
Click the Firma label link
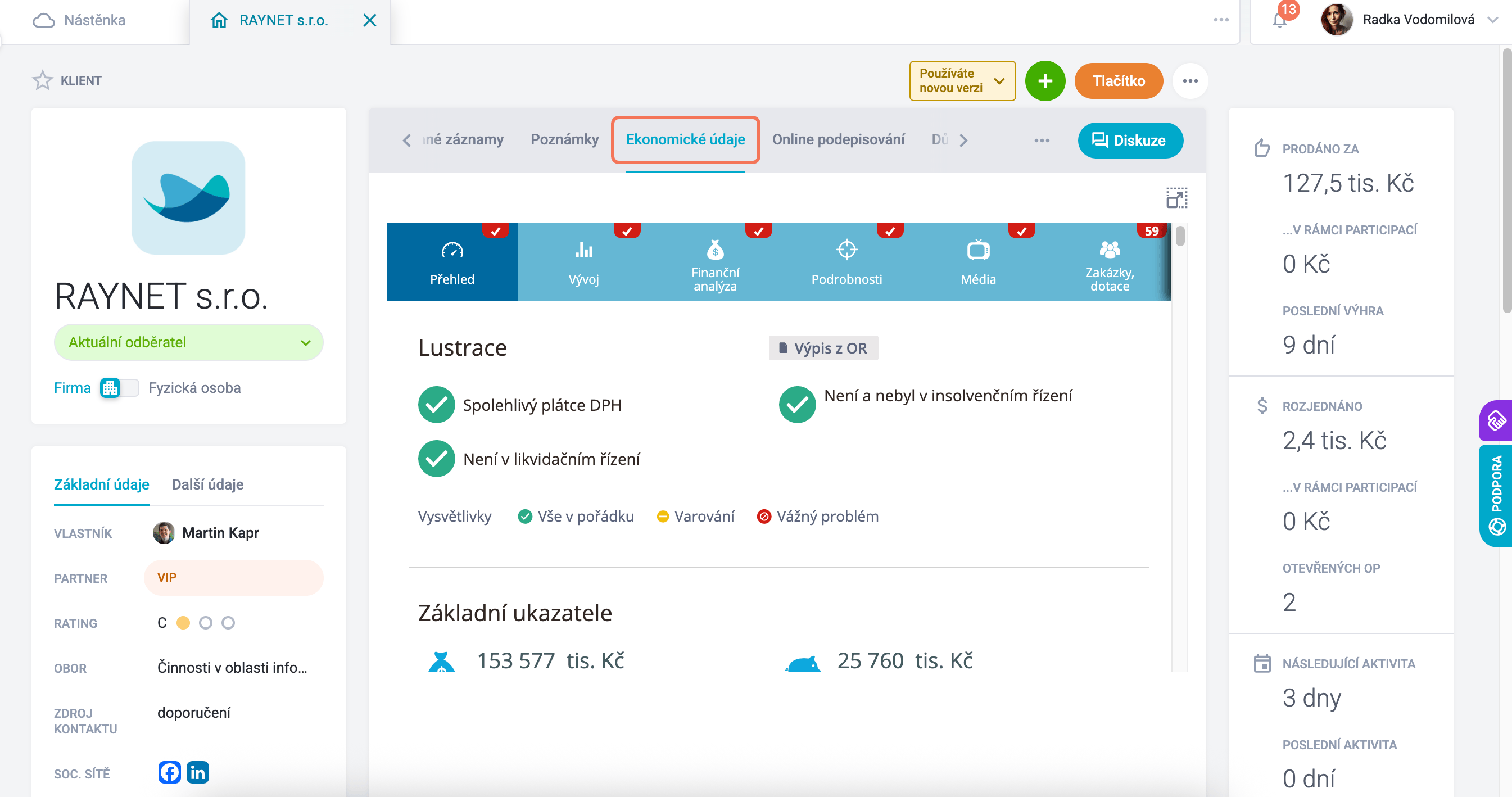(72, 388)
